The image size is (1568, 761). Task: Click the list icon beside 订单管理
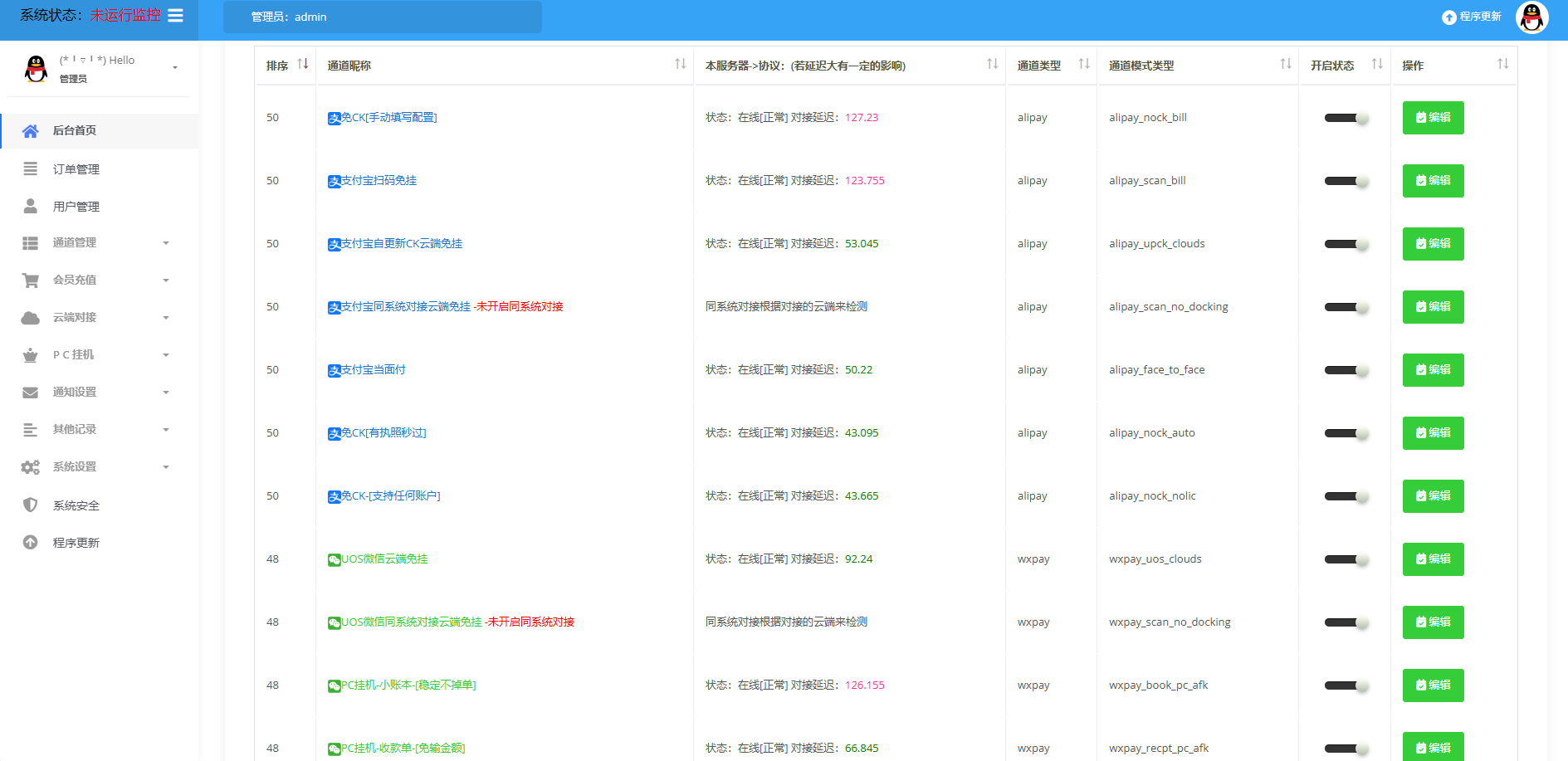point(31,168)
